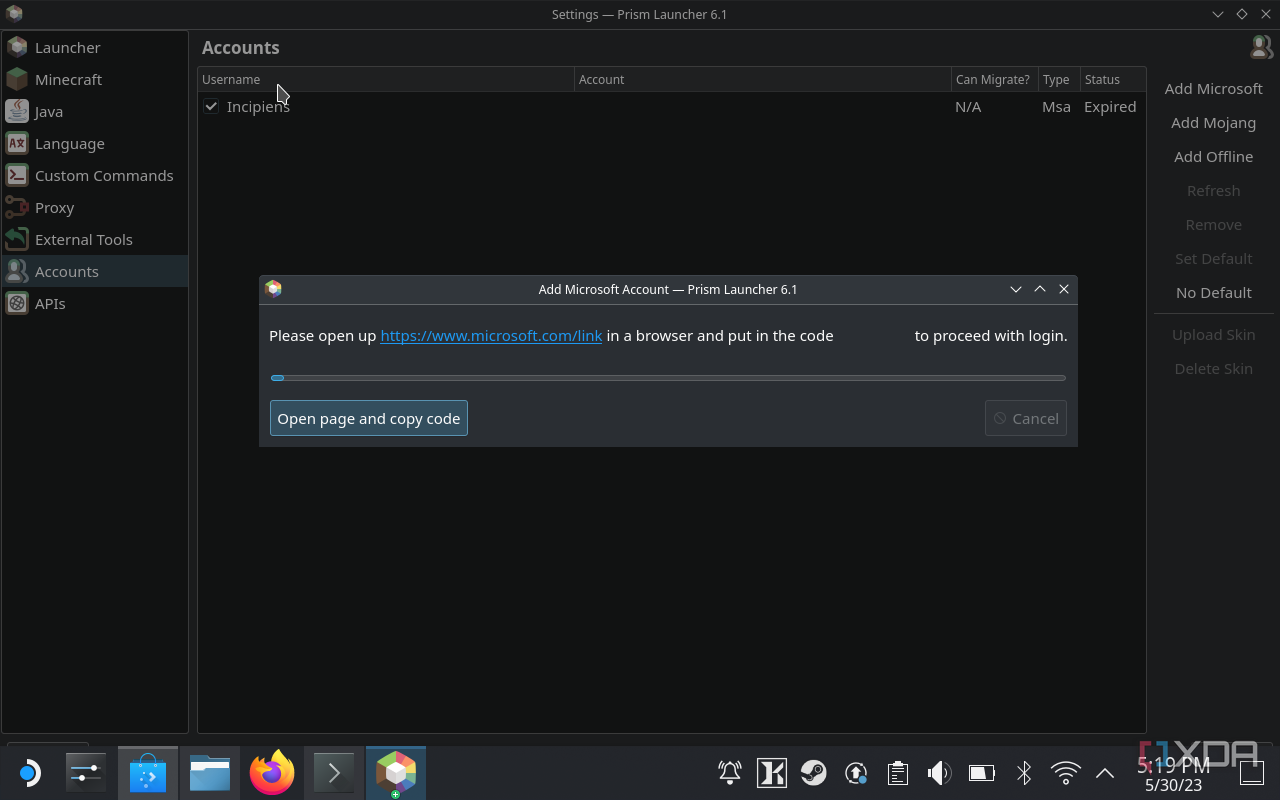Toggle the Incipiens account checkbox

[x=211, y=106]
